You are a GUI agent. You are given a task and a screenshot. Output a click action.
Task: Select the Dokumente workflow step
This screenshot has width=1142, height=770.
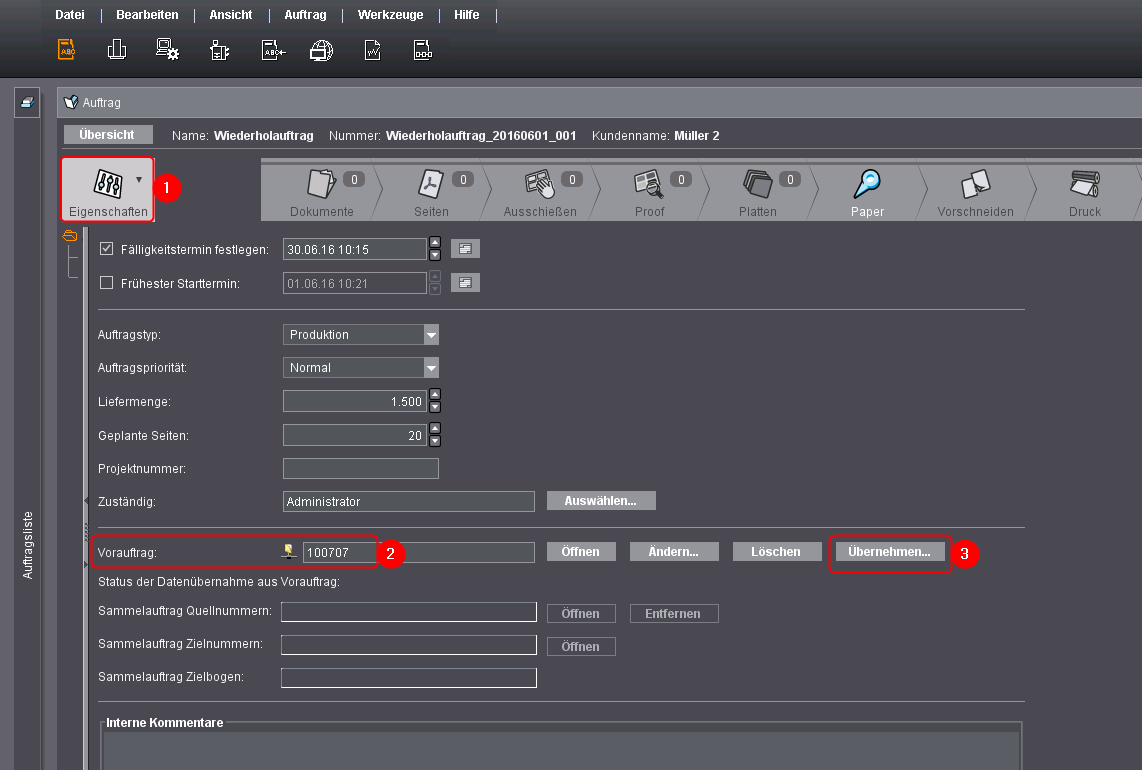(321, 192)
